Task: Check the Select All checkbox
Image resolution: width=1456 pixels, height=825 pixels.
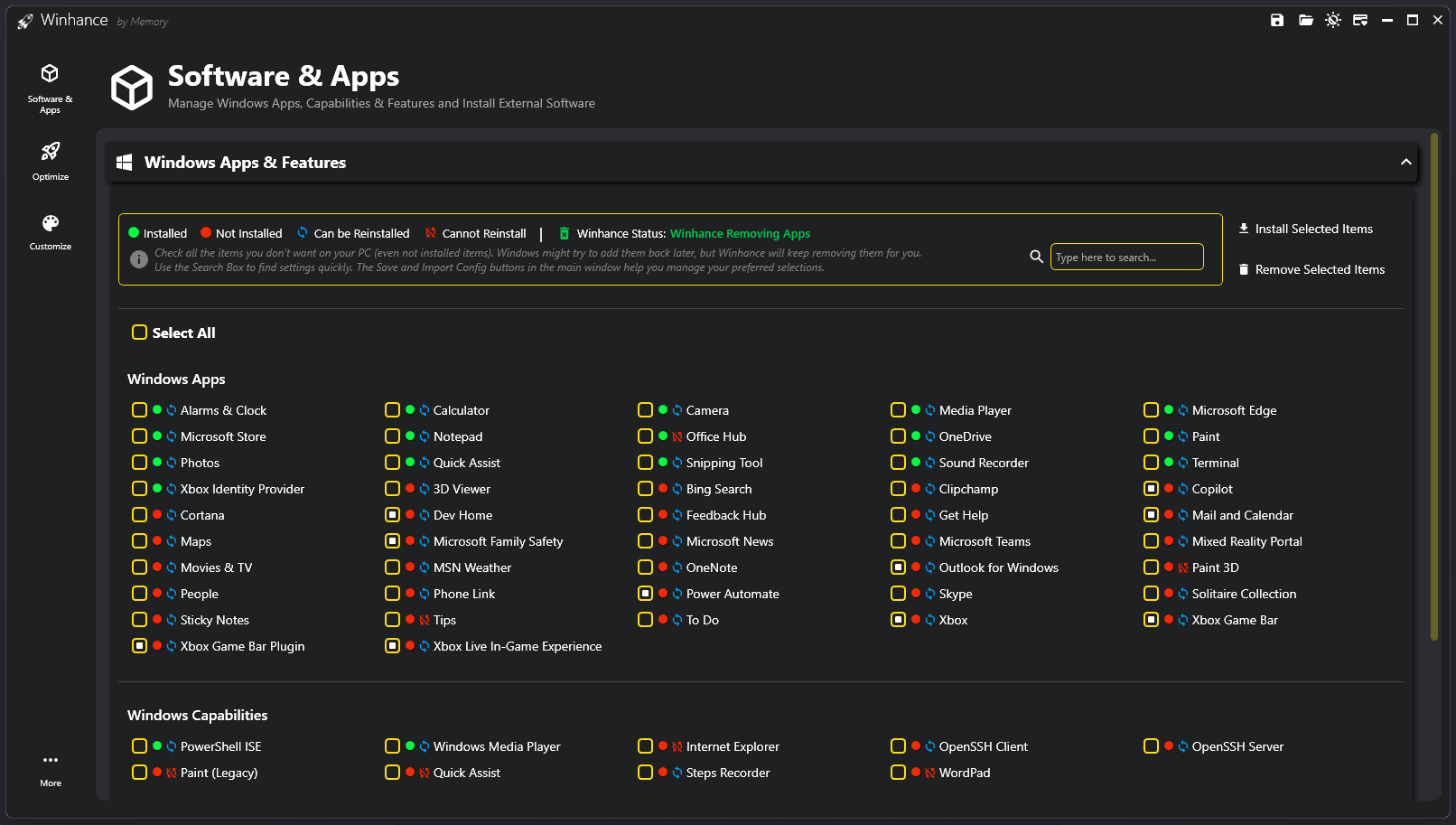Action: [140, 333]
